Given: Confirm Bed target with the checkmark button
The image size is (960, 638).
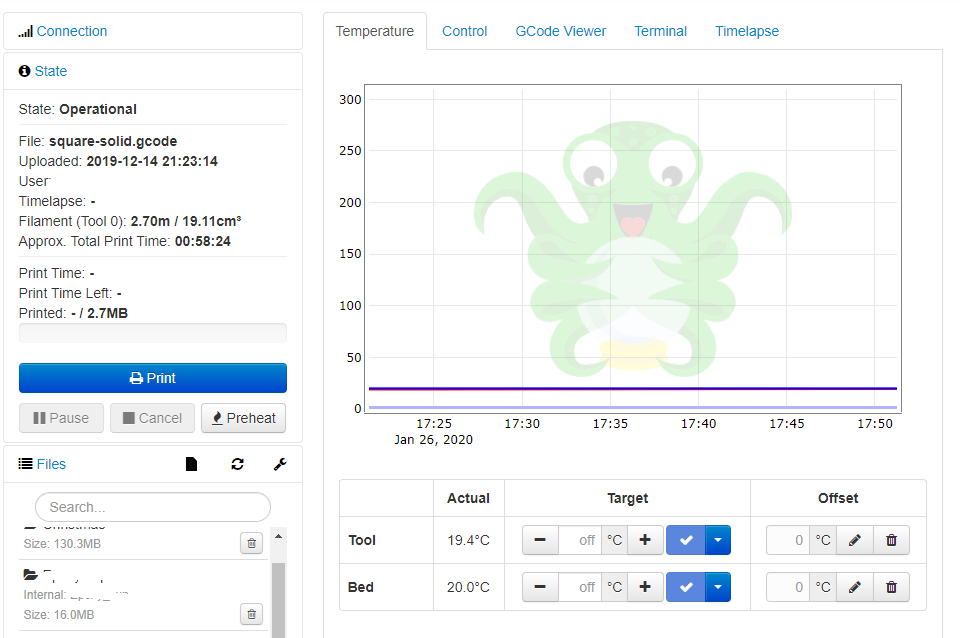Looking at the screenshot, I should coord(686,587).
